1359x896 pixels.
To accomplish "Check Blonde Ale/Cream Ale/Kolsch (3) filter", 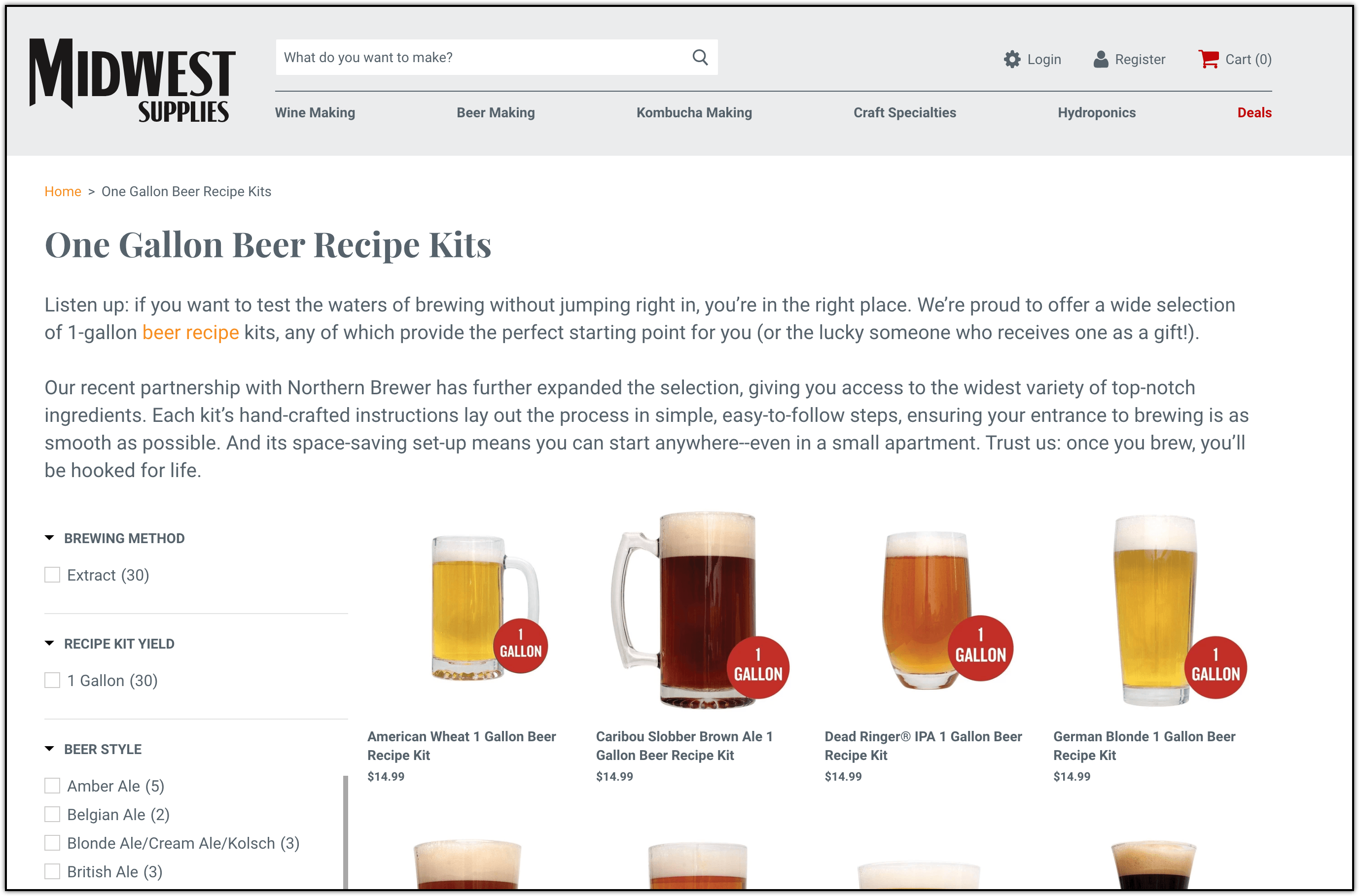I will point(52,843).
